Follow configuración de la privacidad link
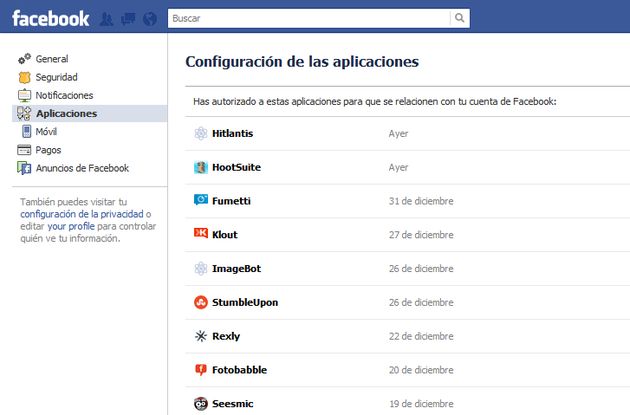Screen dimensions: 630x415 82,214
